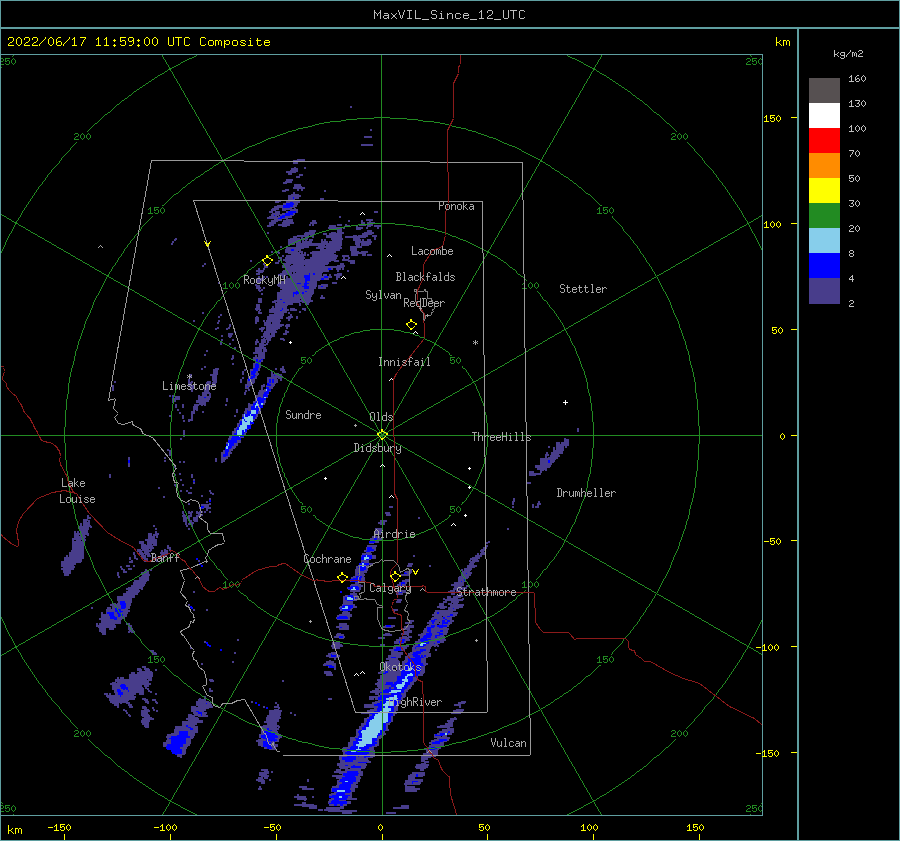
Task: Click the ThreeHills city label
Action: click(x=502, y=437)
